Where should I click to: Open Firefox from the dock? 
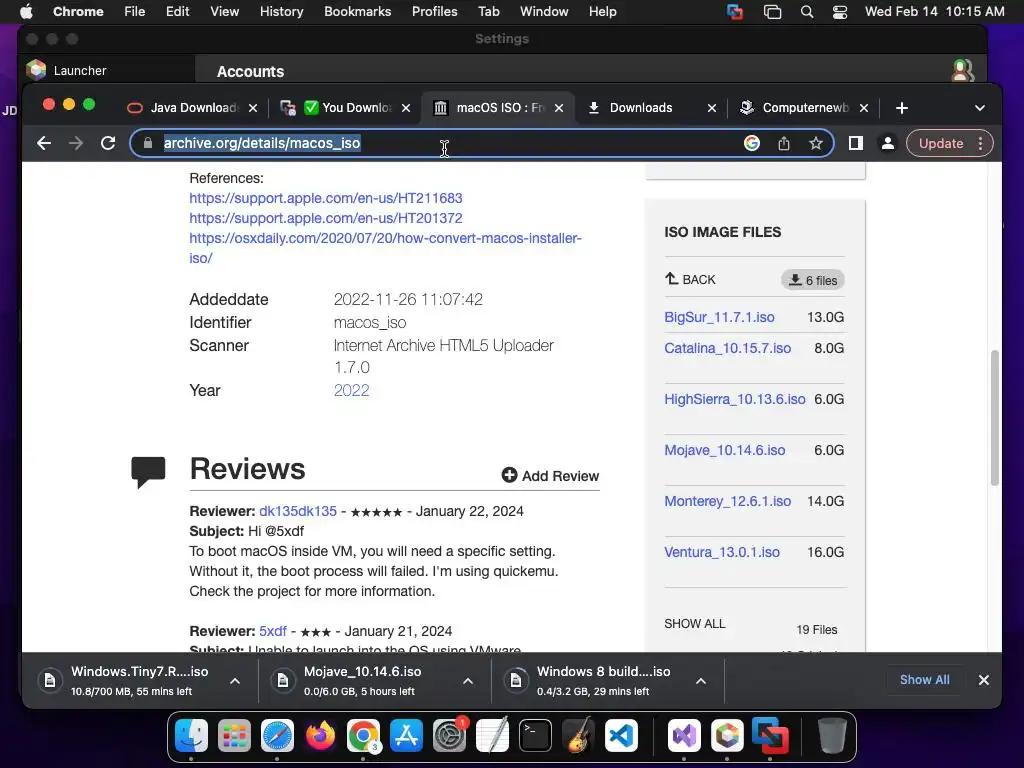(321, 735)
